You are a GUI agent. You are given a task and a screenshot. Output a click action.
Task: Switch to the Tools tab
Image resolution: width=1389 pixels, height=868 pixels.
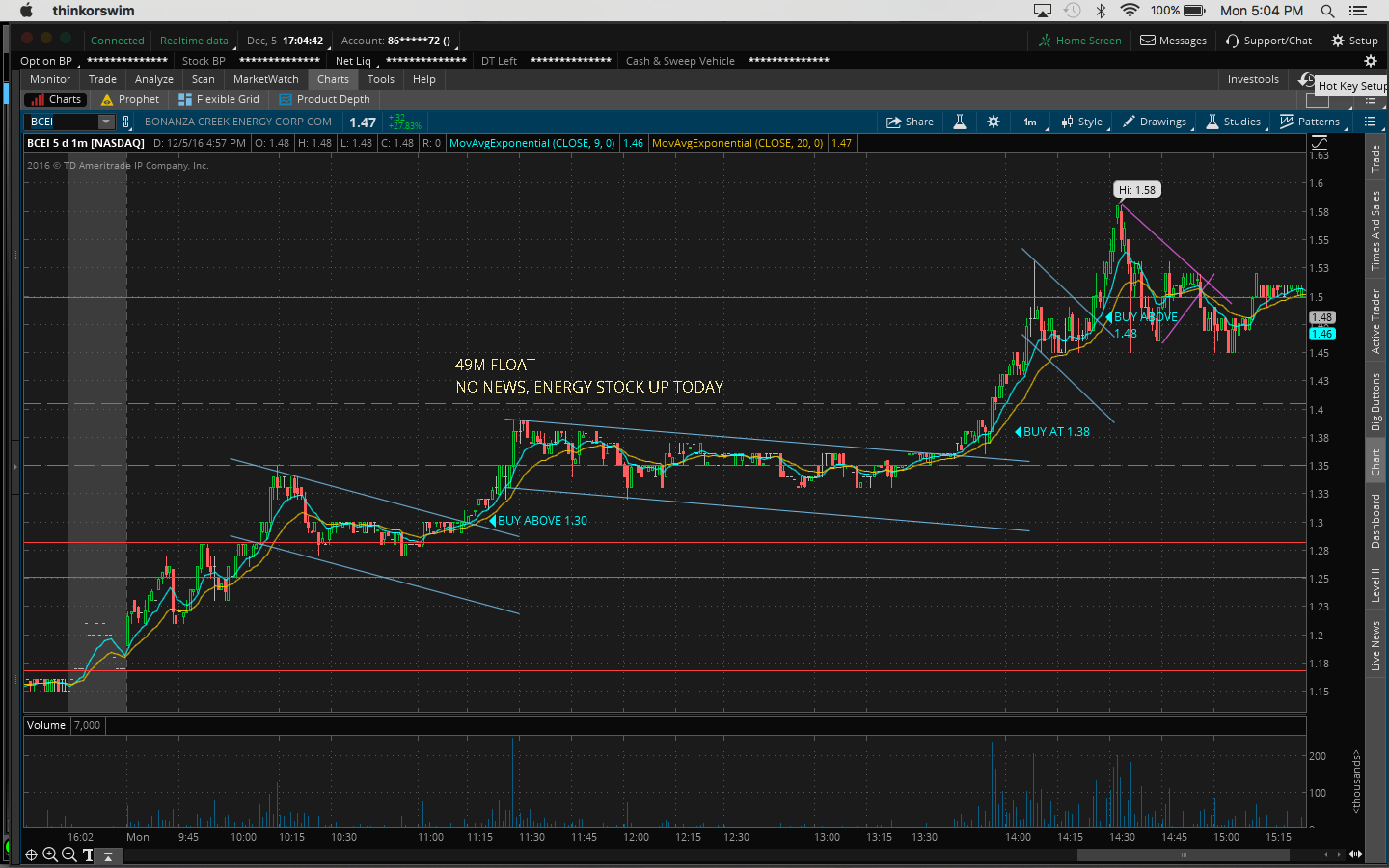click(381, 79)
